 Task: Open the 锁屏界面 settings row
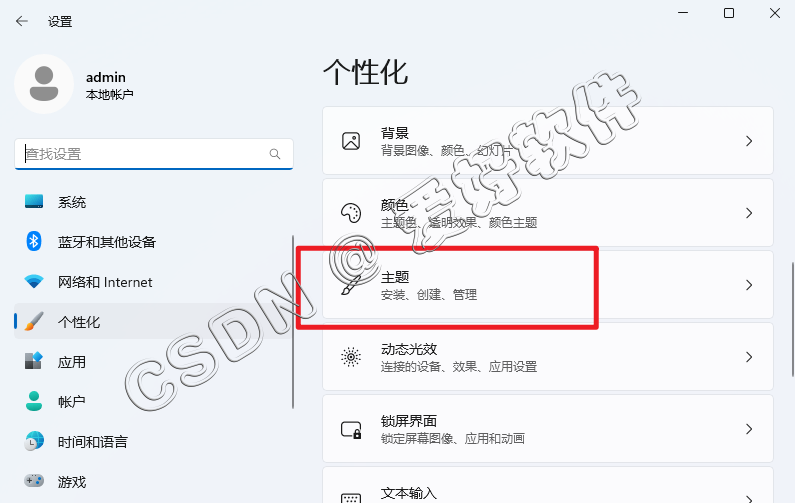click(548, 429)
